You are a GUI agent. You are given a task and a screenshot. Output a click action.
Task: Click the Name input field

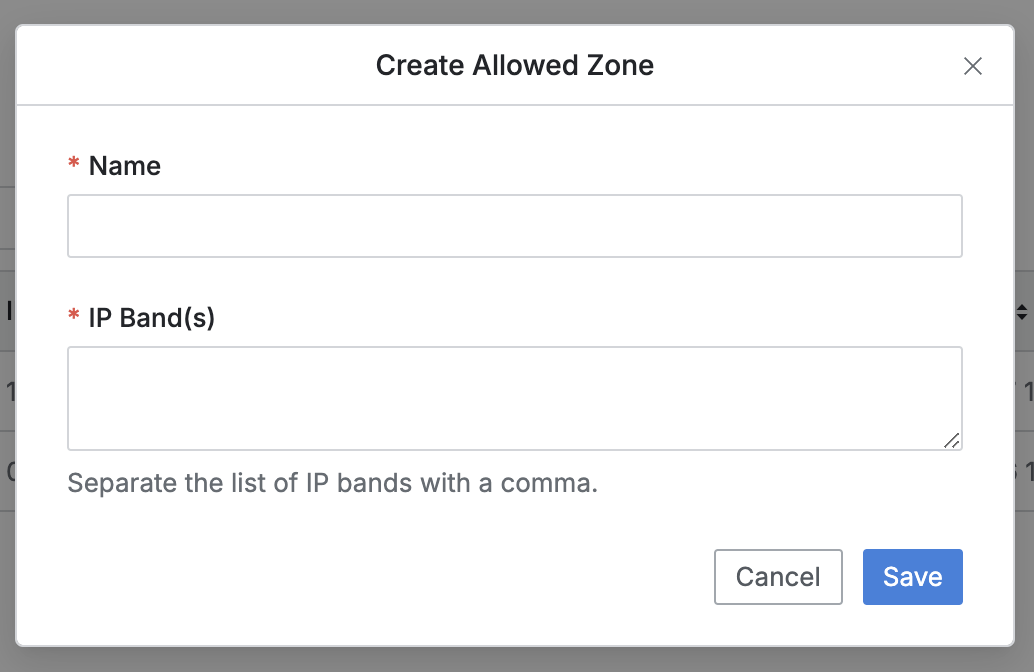(x=514, y=226)
